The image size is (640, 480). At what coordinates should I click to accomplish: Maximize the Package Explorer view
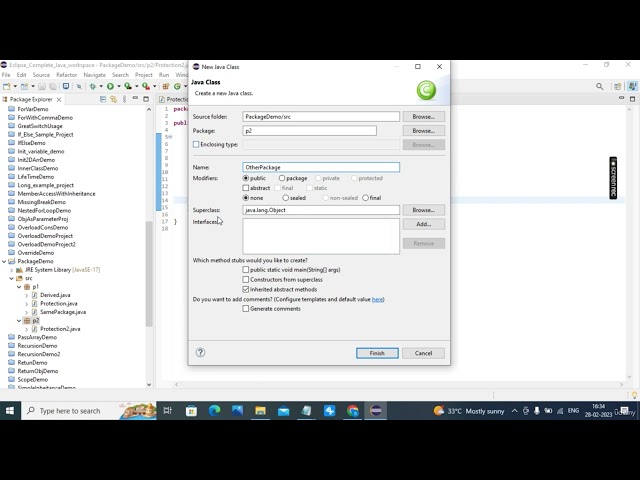point(146,99)
